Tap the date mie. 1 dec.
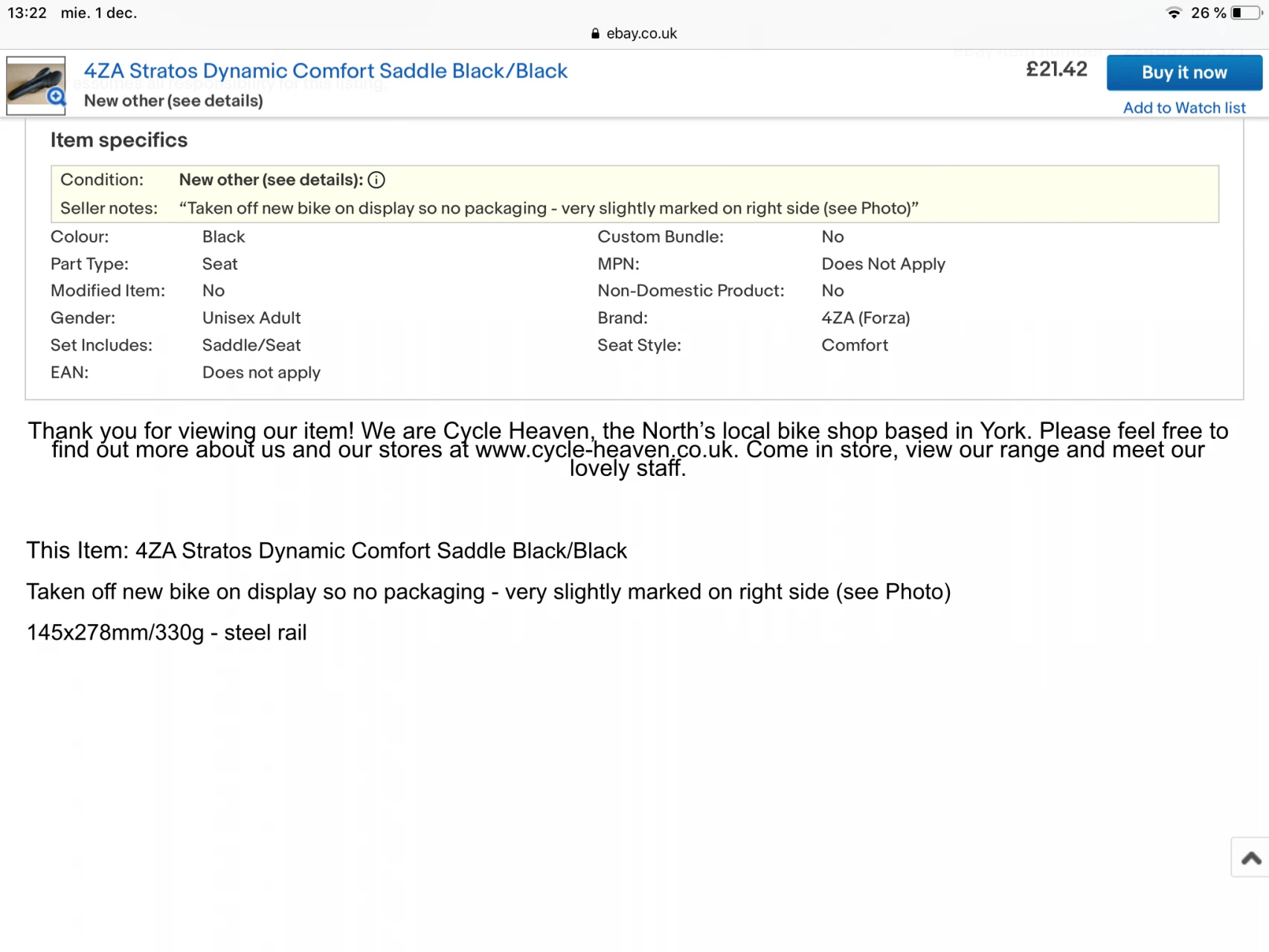1269x952 pixels. [x=99, y=13]
